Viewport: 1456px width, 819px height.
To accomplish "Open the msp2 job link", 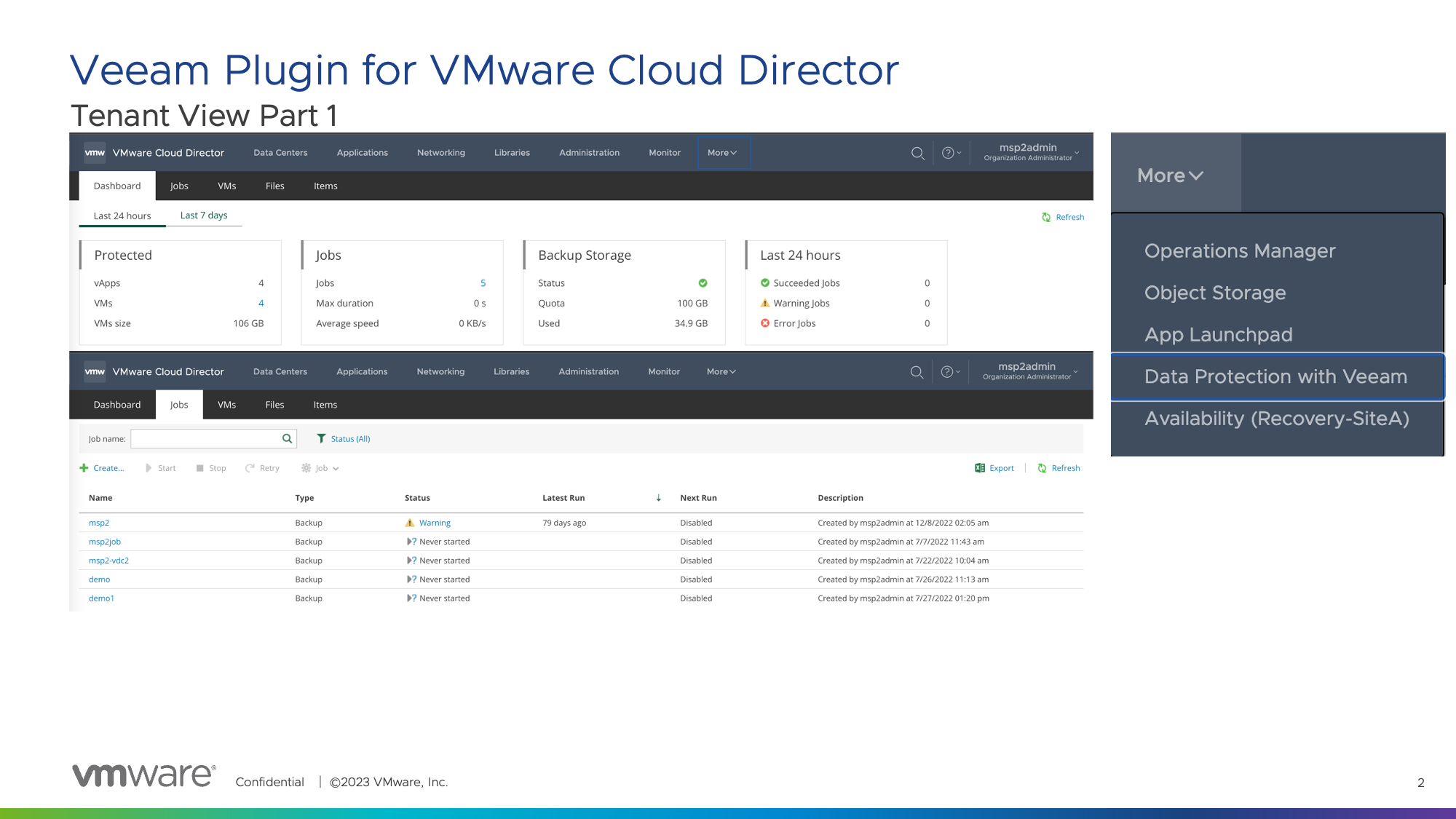I will click(x=99, y=523).
